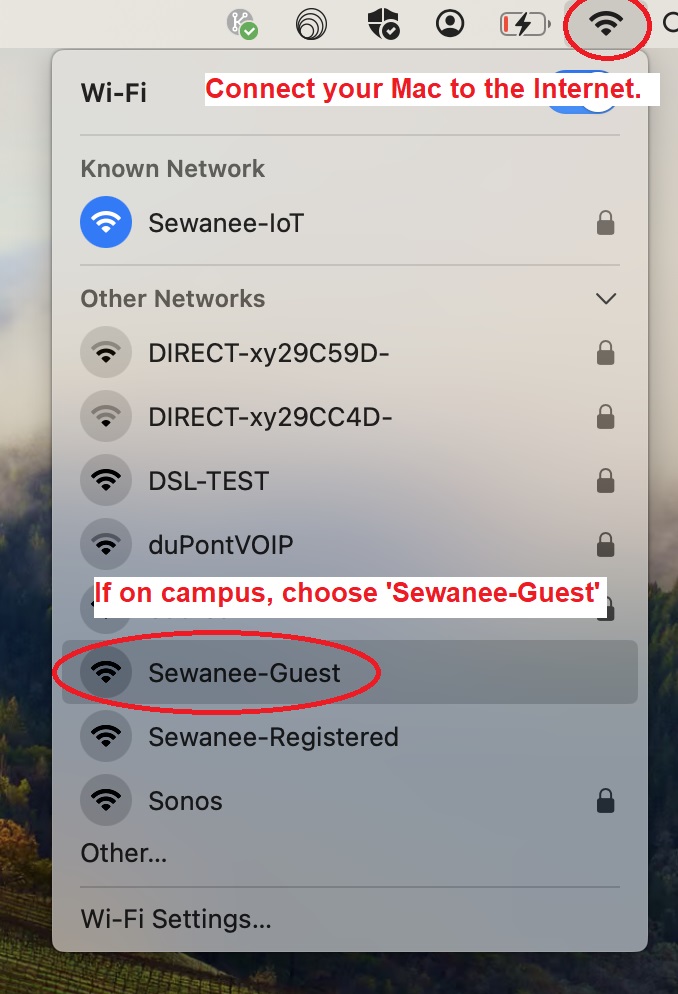Open the shield security icon in menu bar
Viewport: 678px width, 994px height.
(383, 24)
